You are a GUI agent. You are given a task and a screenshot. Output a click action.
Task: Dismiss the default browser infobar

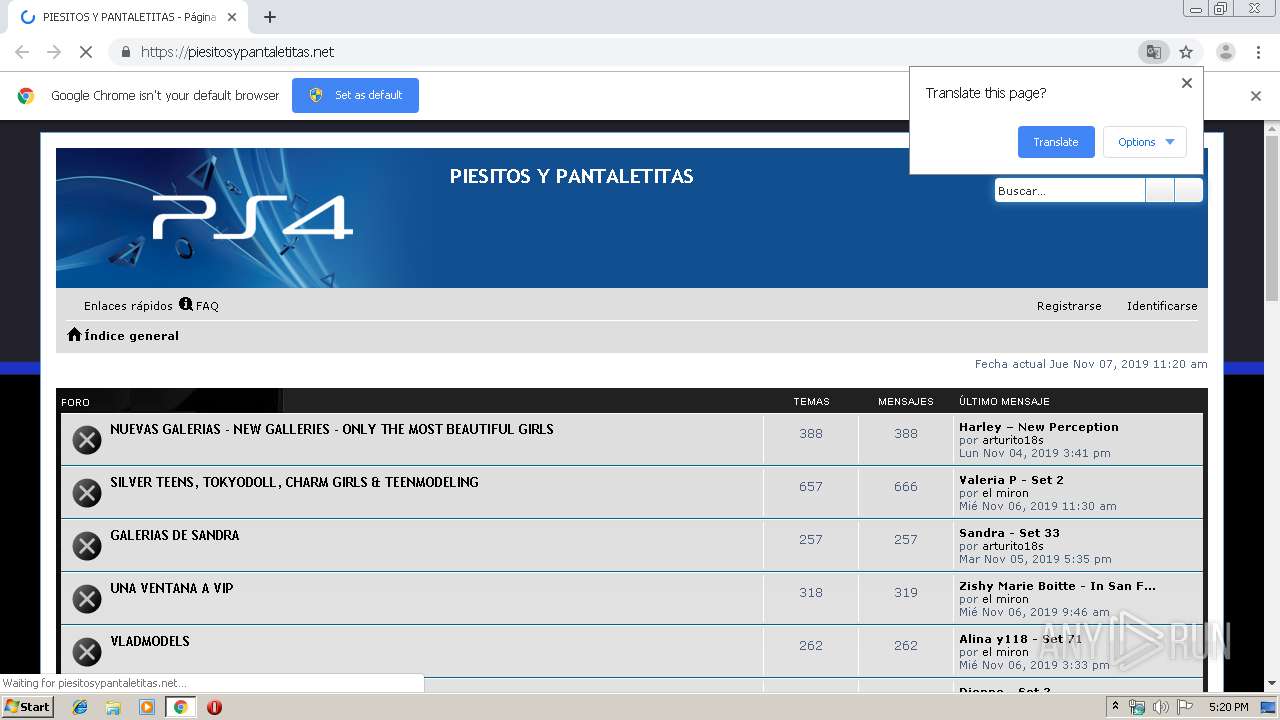tap(1256, 96)
